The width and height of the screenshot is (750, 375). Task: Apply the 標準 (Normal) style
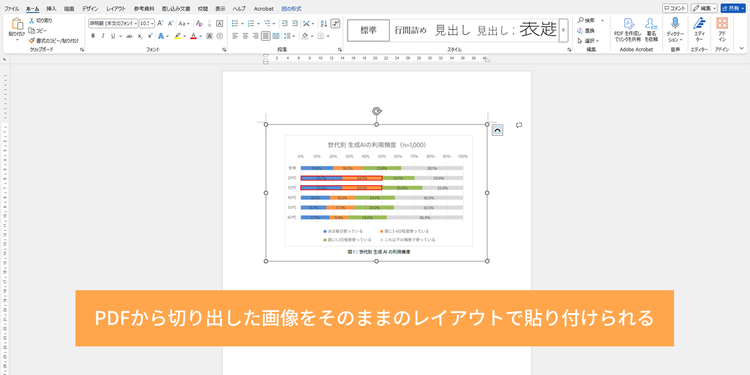point(368,30)
